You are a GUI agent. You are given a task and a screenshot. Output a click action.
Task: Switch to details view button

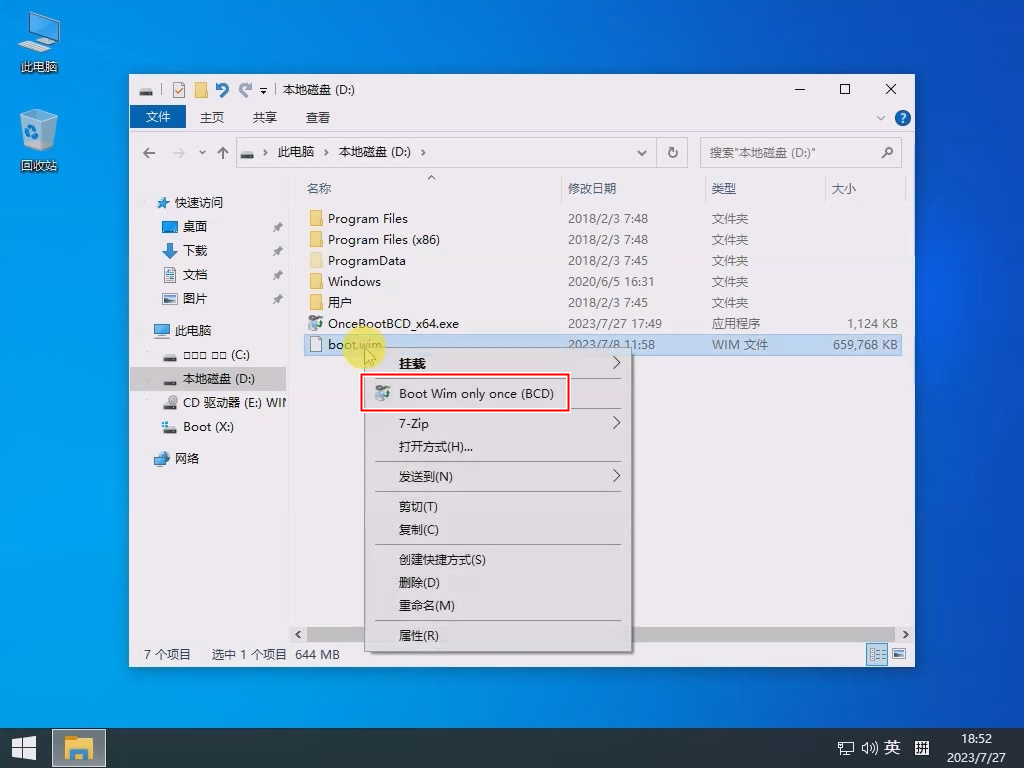point(877,654)
